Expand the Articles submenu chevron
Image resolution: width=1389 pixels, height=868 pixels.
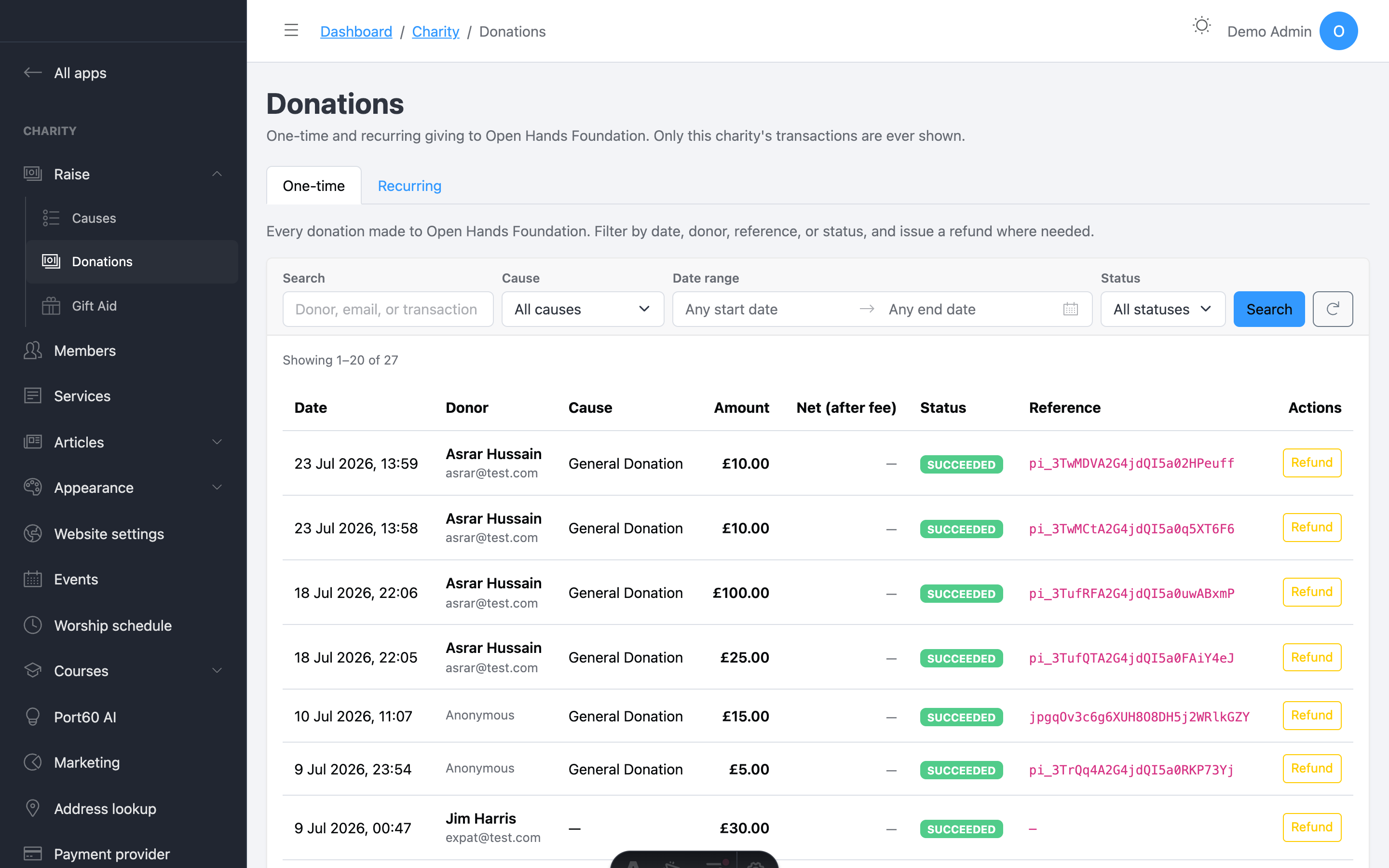click(217, 441)
